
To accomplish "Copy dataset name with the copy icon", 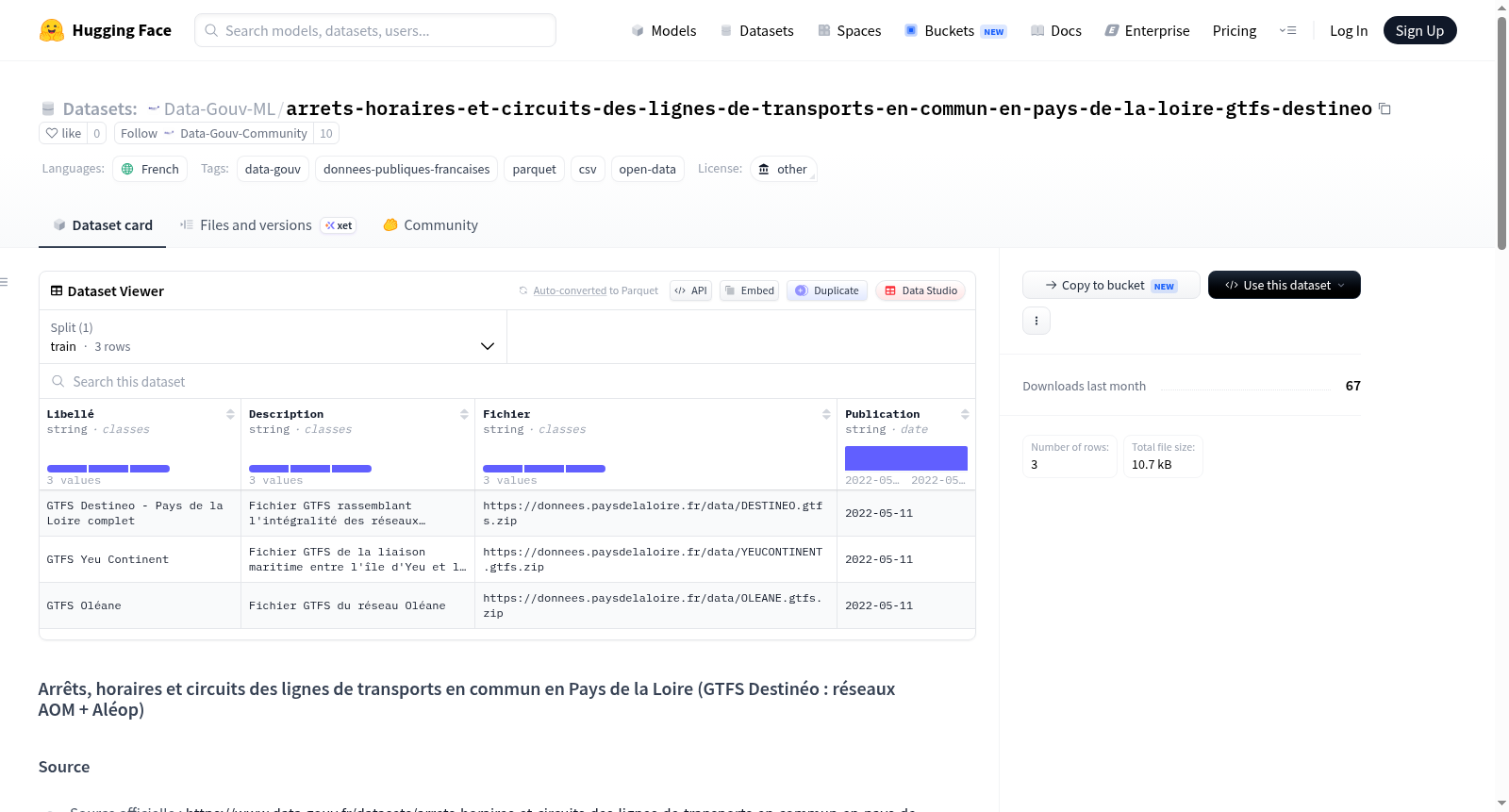I will click(x=1385, y=108).
